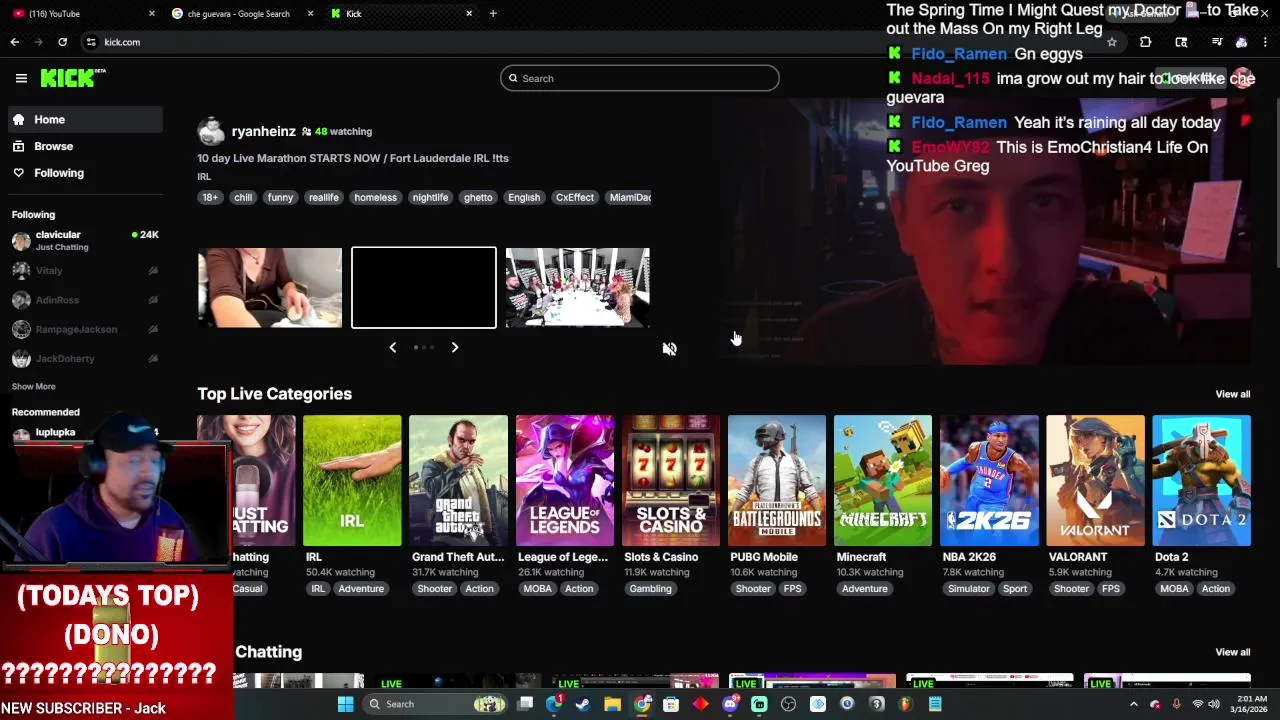This screenshot has height=720, width=1280.
Task: Select the group table carousel thumbnail
Action: coord(578,288)
